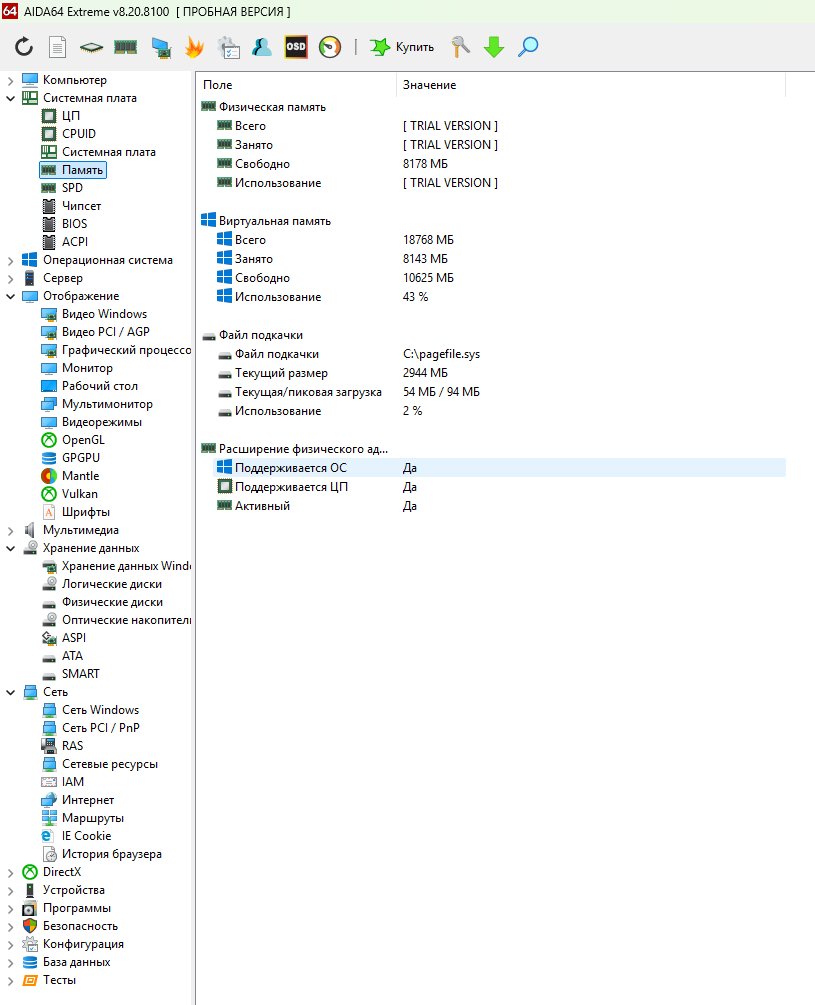Screen dimensions: 815x1005
Task: Select the База данных tree item
Action: 76,962
